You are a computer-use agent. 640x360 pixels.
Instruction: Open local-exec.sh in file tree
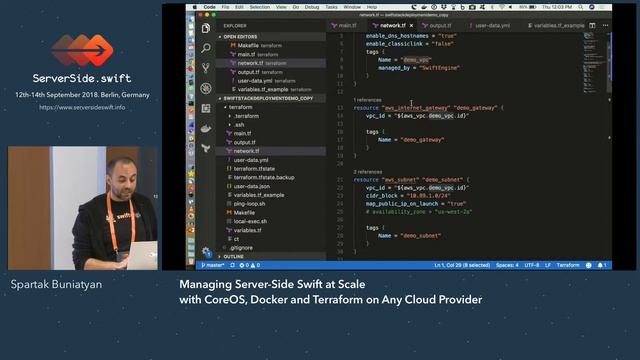point(250,221)
